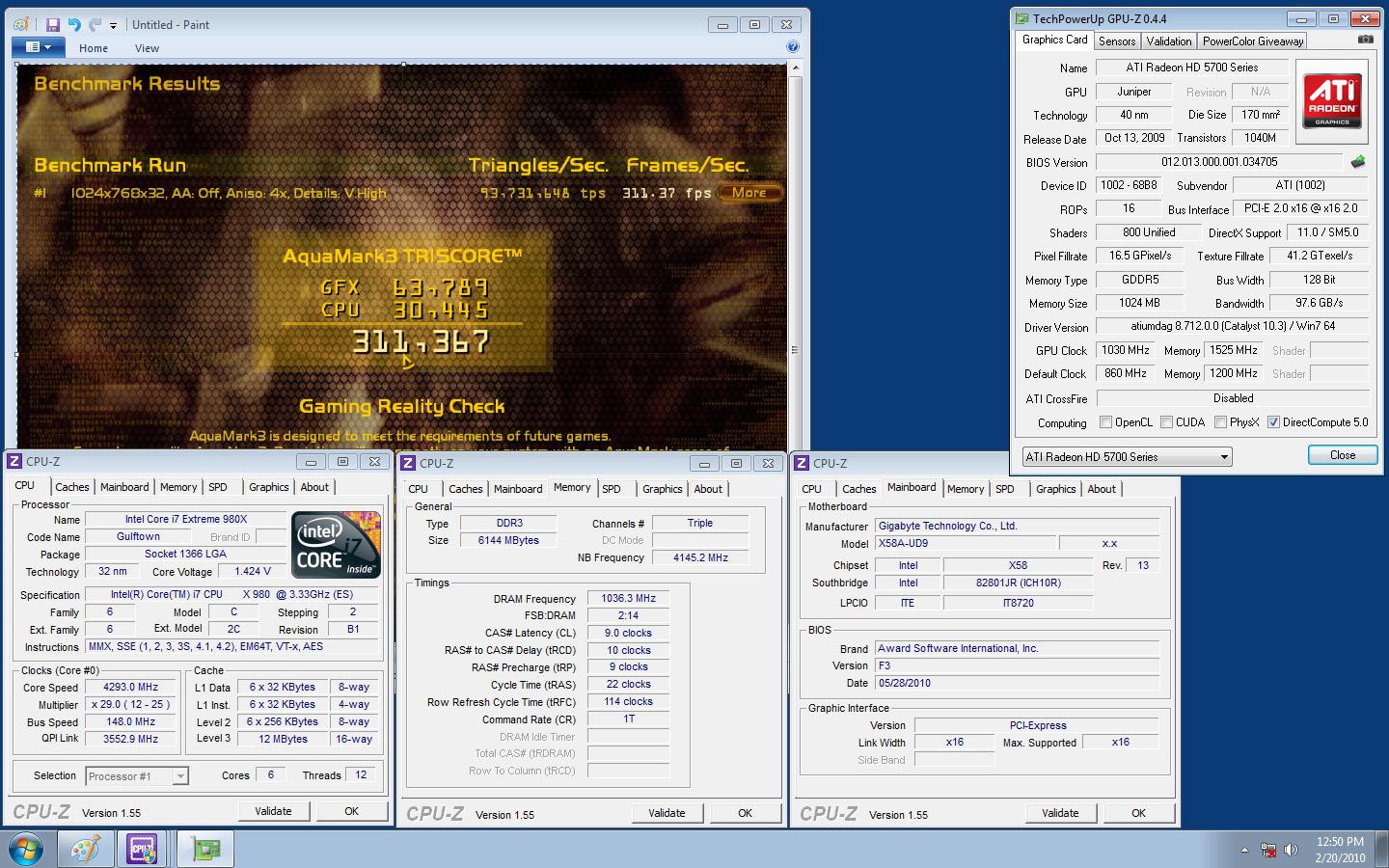Click the CPU-Z icon on the taskbar

143,850
